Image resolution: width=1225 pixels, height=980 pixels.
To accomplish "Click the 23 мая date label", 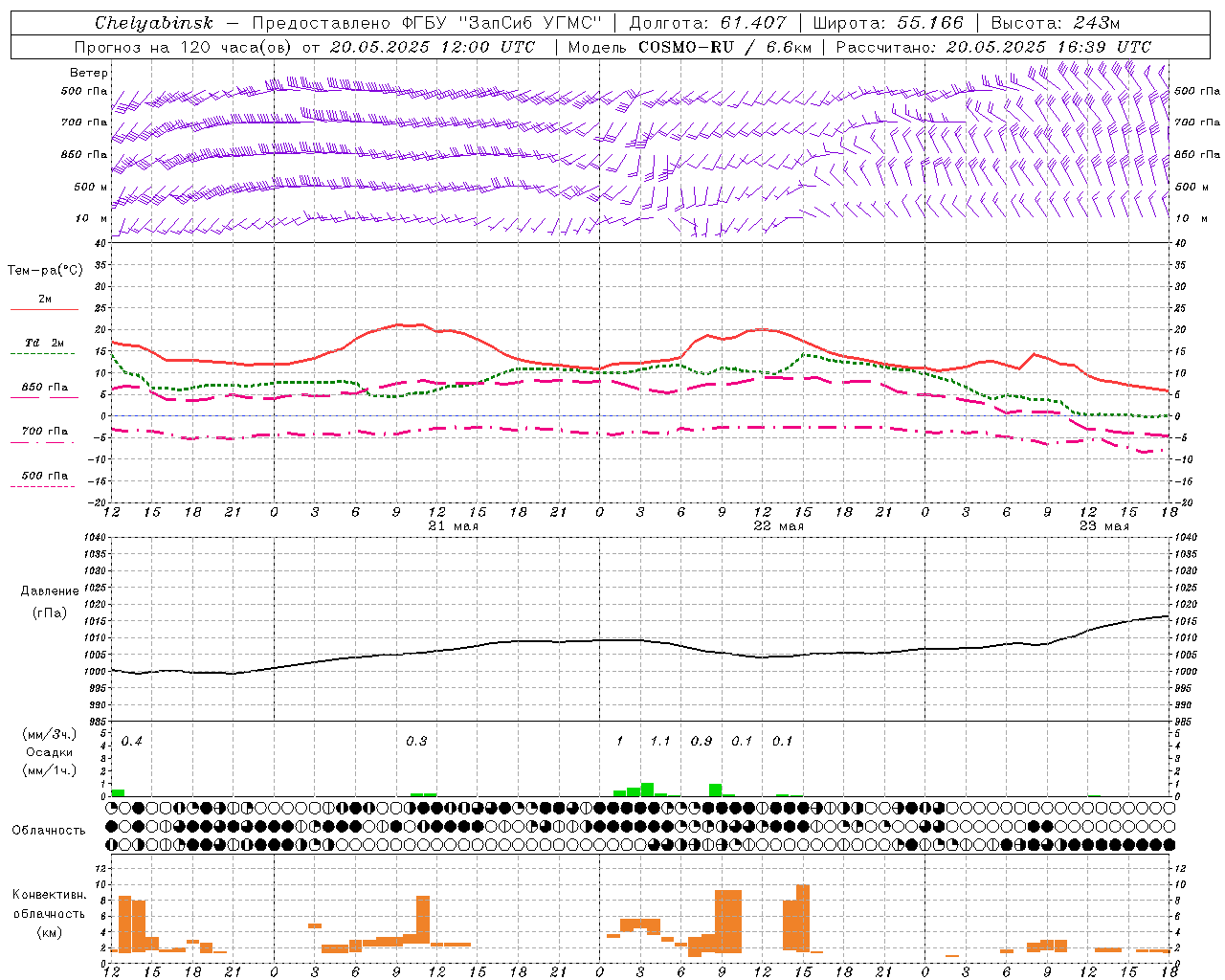I will pyautogui.click(x=1103, y=525).
